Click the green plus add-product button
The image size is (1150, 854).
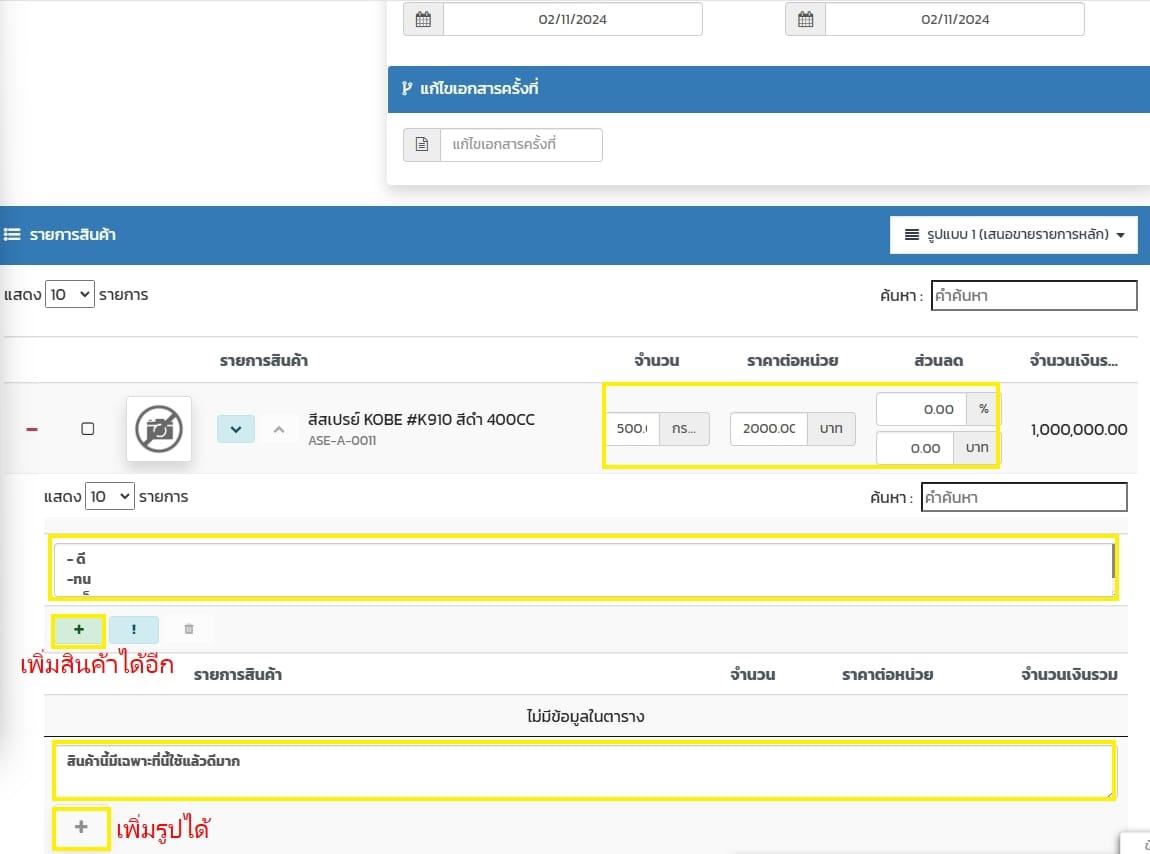79,630
